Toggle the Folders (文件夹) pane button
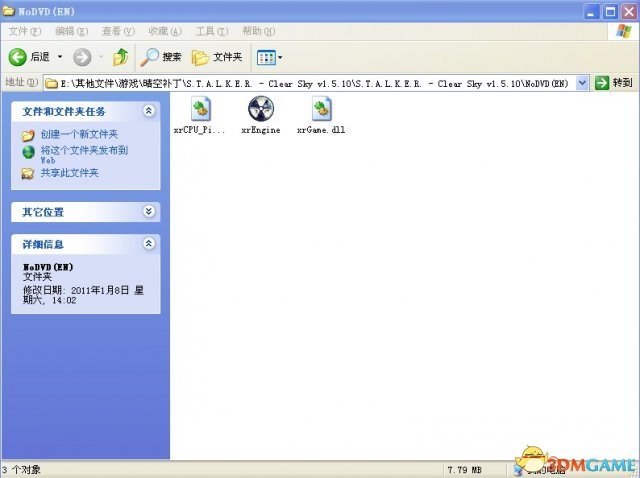 pyautogui.click(x=217, y=57)
